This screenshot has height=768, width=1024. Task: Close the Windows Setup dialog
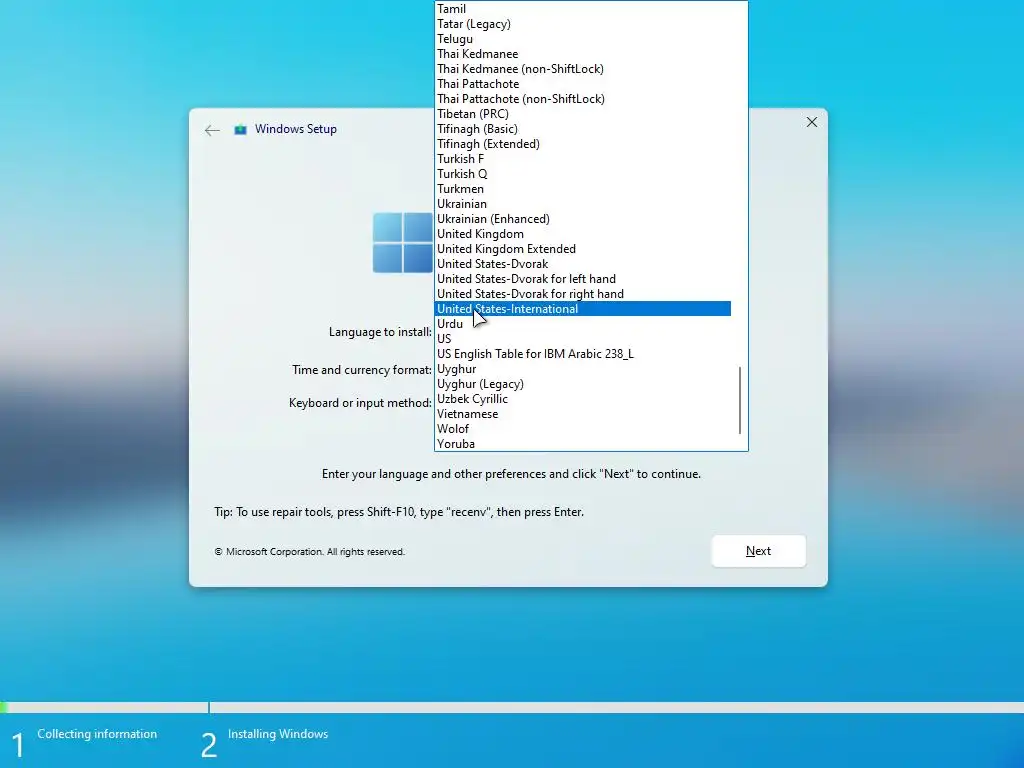[812, 122]
